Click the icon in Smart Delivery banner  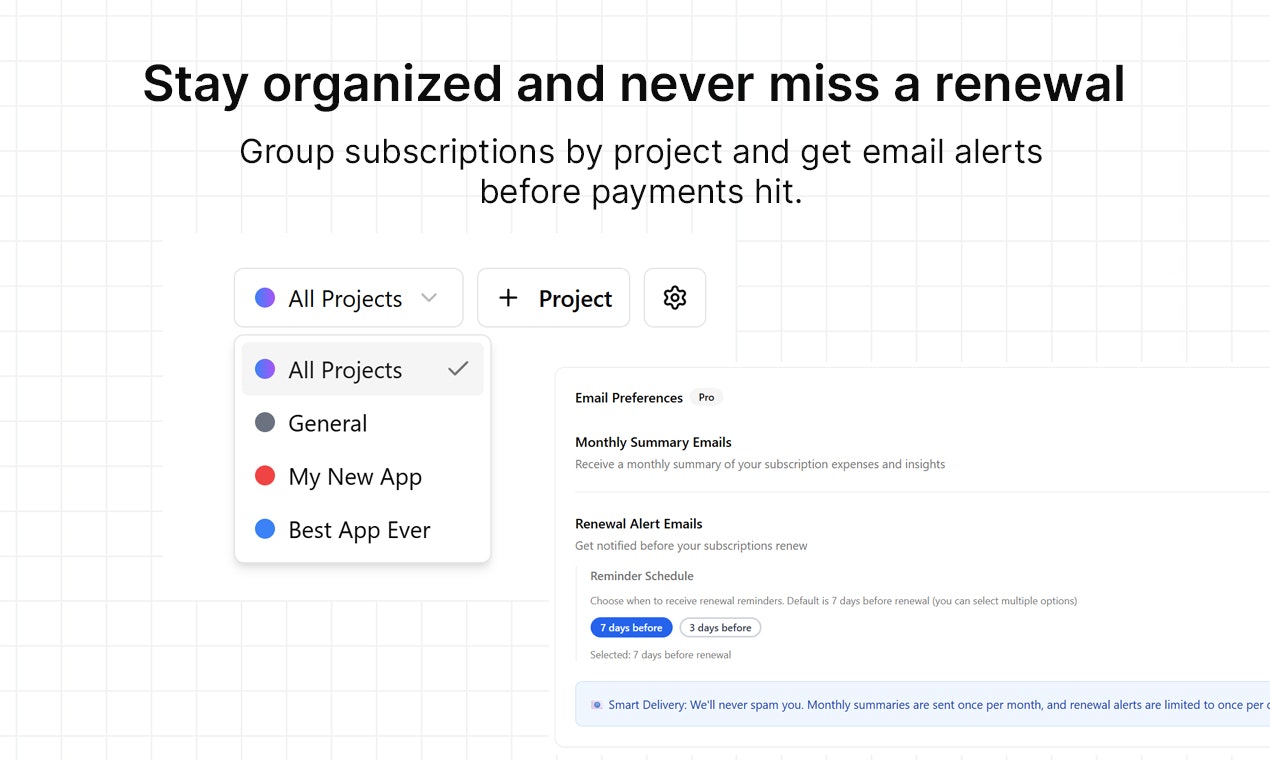point(597,705)
